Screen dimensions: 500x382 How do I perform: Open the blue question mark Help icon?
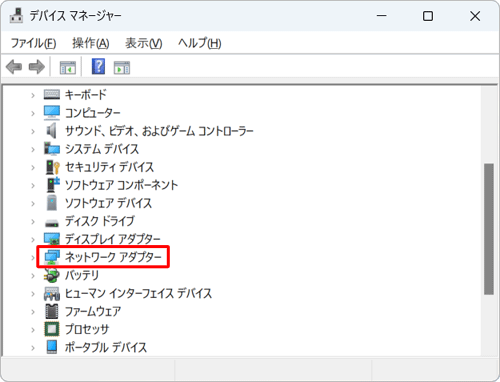[x=98, y=66]
